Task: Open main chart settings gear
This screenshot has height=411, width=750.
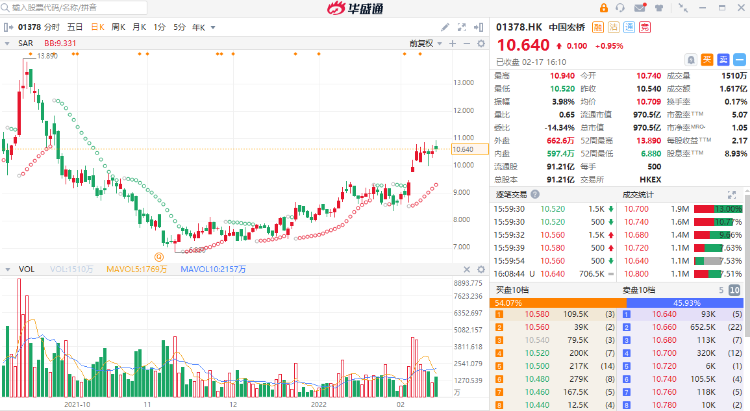Action: tap(481, 44)
